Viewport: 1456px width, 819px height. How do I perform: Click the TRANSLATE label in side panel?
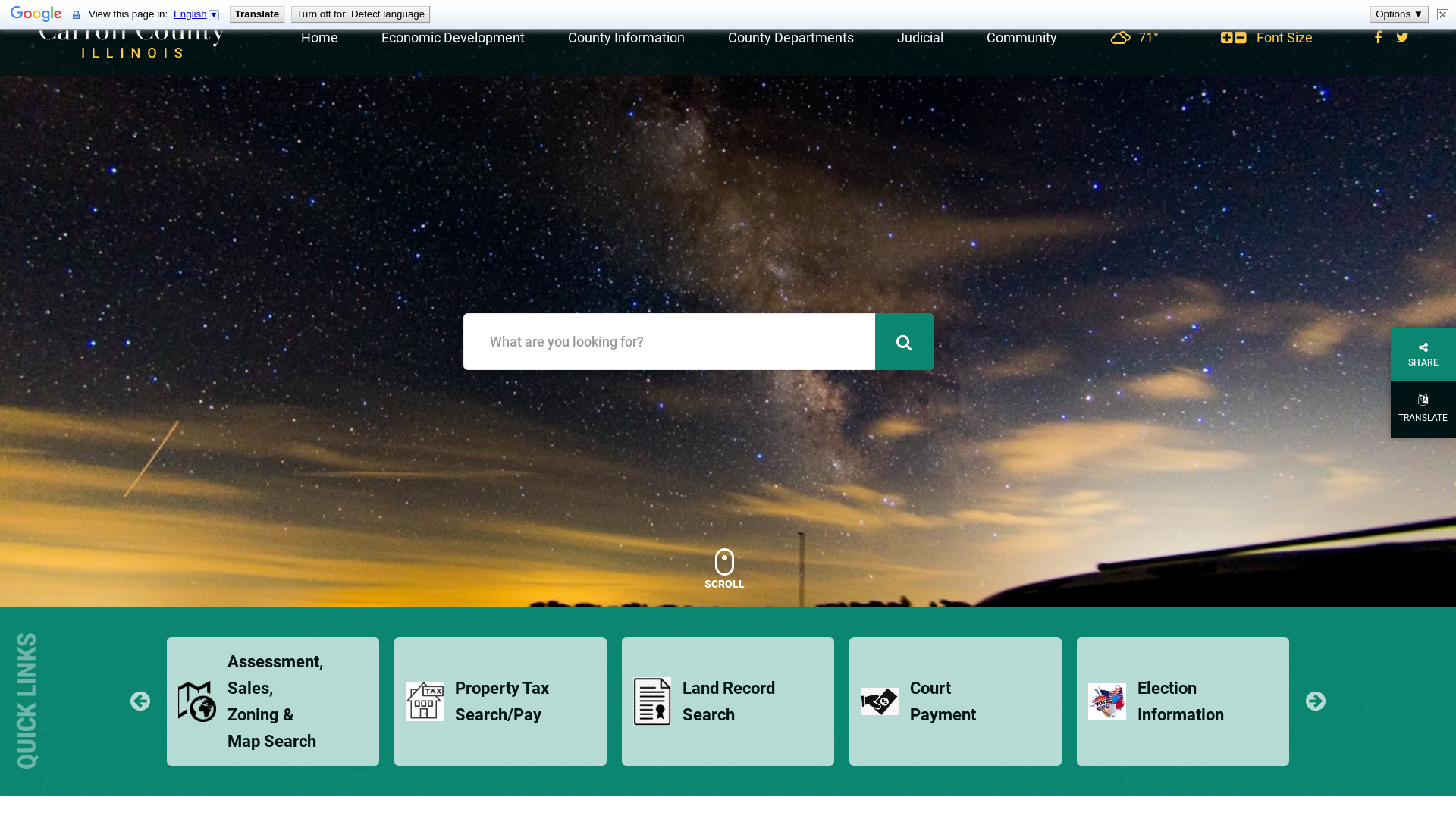point(1423,418)
